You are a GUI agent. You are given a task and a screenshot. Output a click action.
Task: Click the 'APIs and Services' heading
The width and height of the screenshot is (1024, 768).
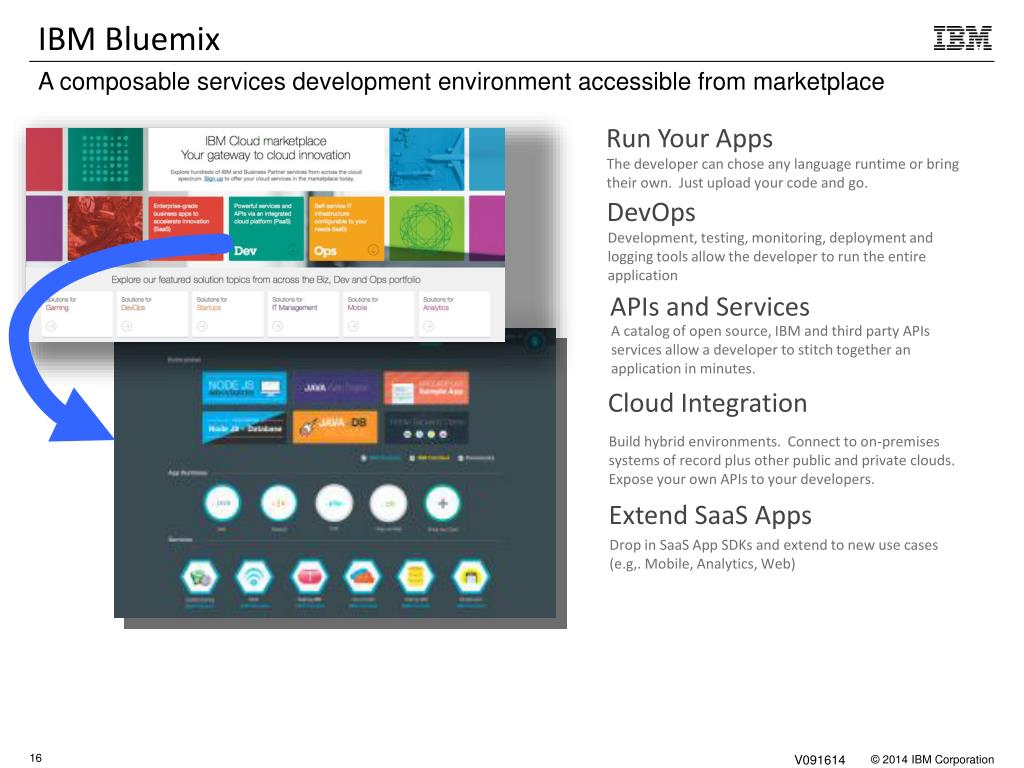pyautogui.click(x=710, y=307)
